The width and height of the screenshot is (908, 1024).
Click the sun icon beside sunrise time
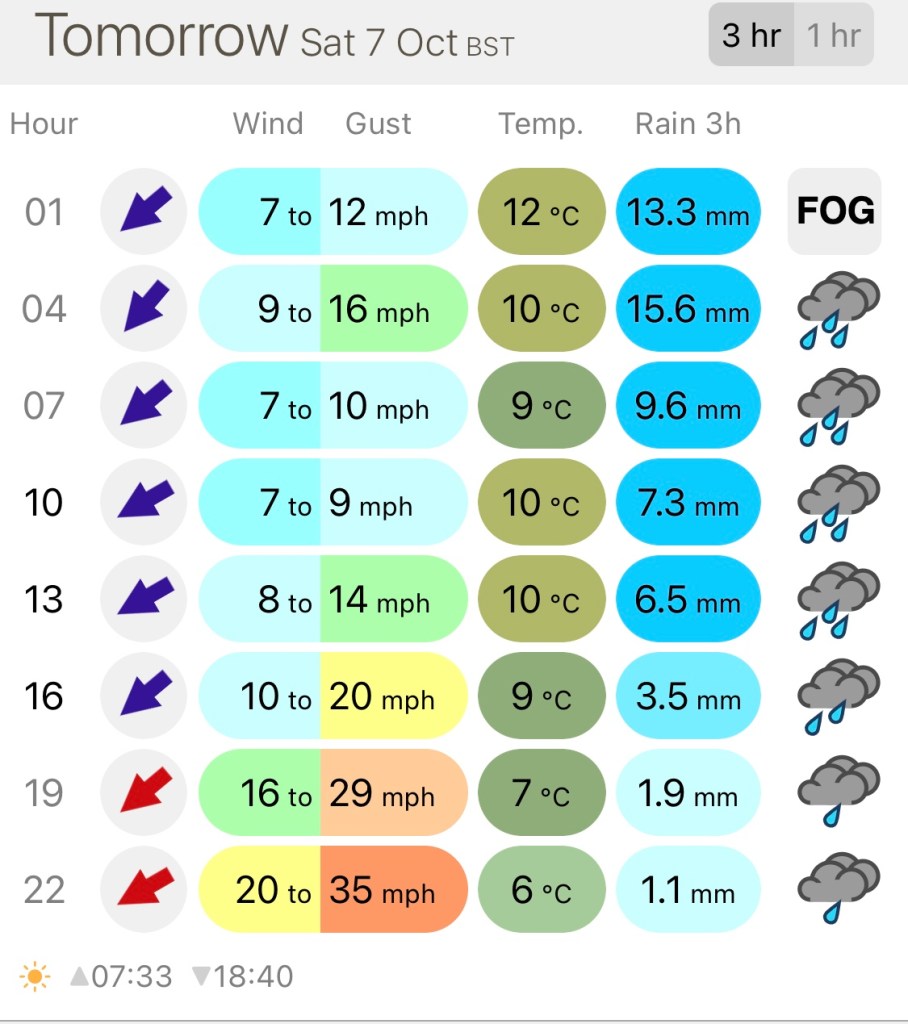(x=35, y=975)
